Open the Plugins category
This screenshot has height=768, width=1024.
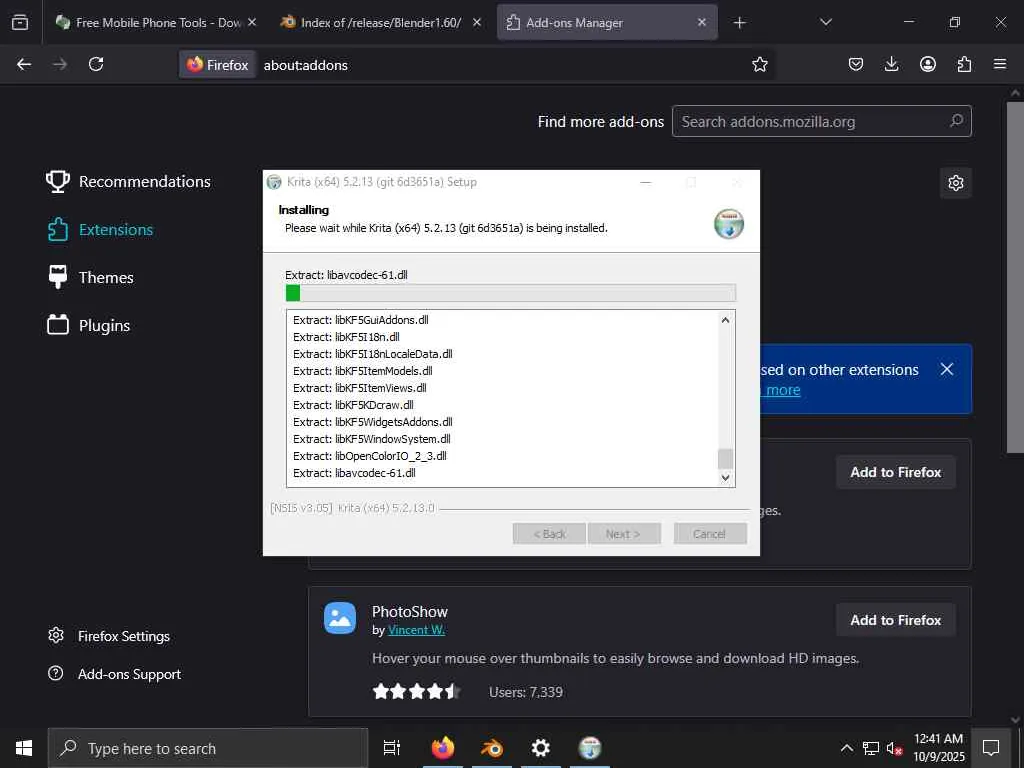[x=89, y=325]
